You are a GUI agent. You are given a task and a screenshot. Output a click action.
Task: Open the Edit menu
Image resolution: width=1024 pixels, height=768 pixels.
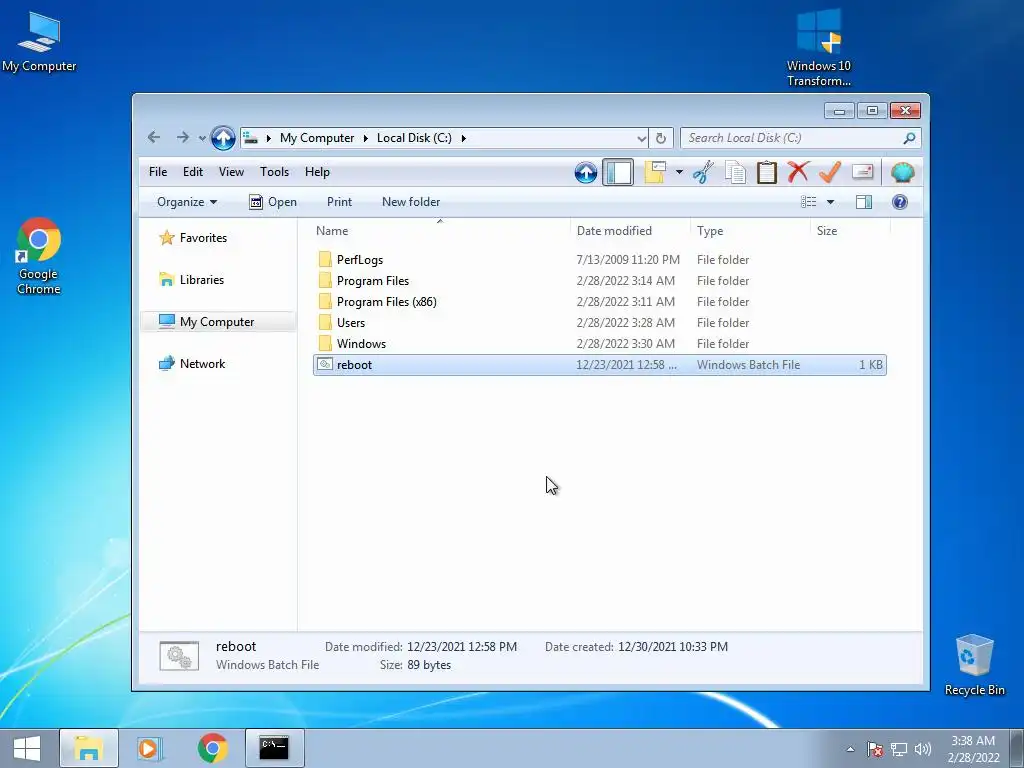(x=193, y=172)
